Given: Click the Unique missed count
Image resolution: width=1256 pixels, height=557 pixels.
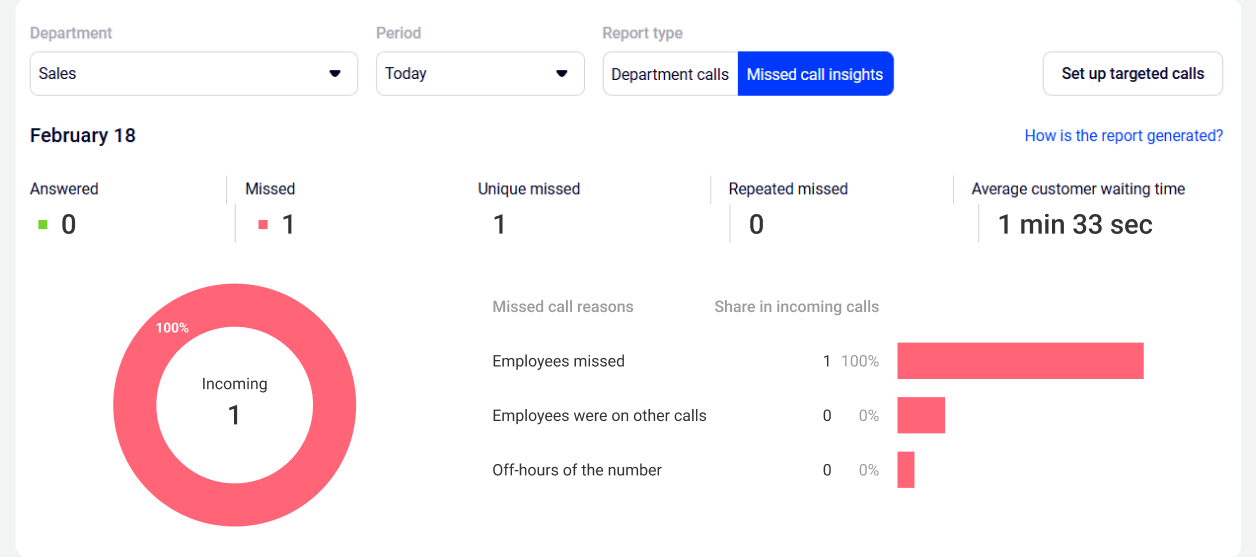Looking at the screenshot, I should pos(499,225).
